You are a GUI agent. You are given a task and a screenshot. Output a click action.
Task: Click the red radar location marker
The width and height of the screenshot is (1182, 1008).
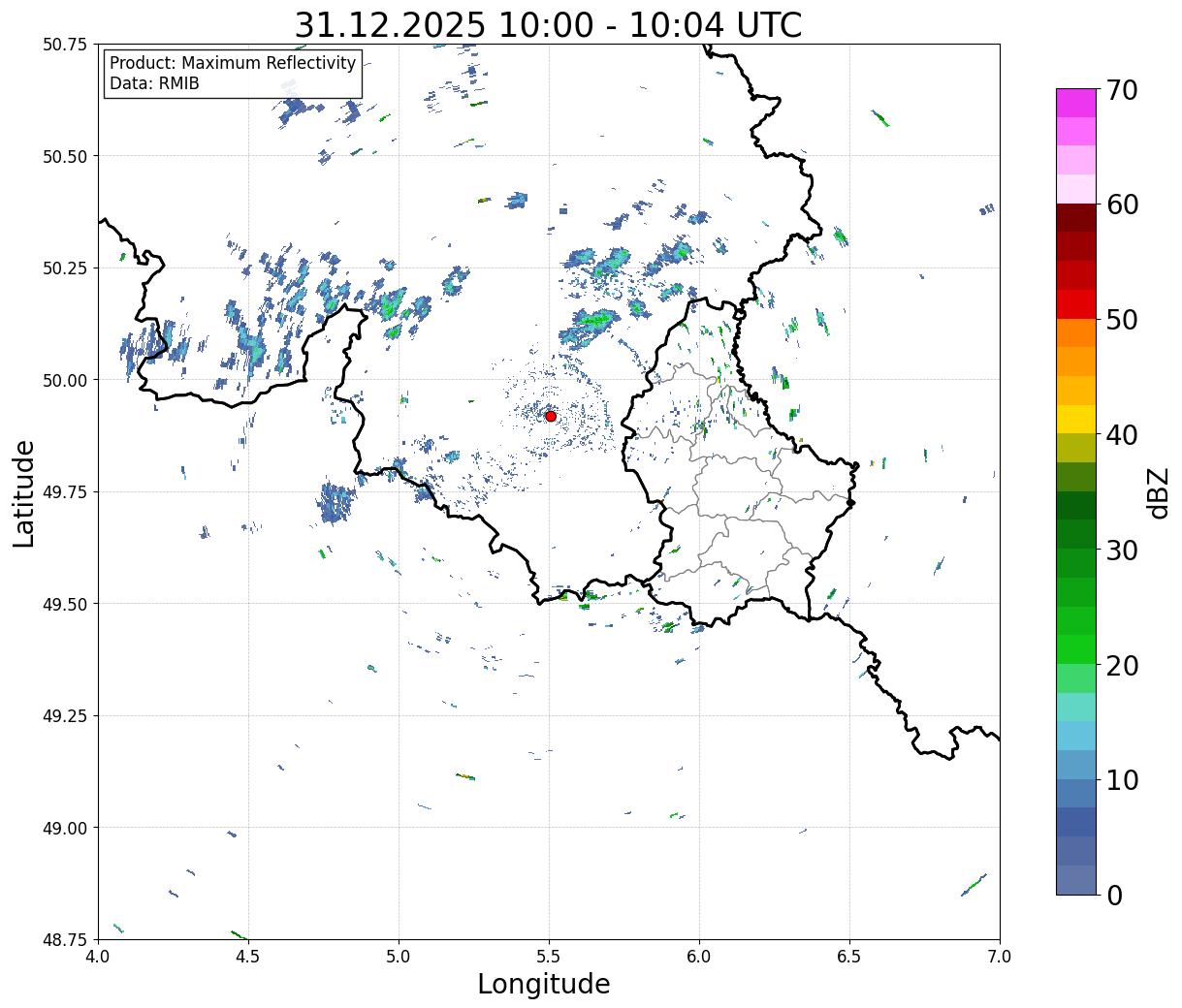pyautogui.click(x=551, y=416)
